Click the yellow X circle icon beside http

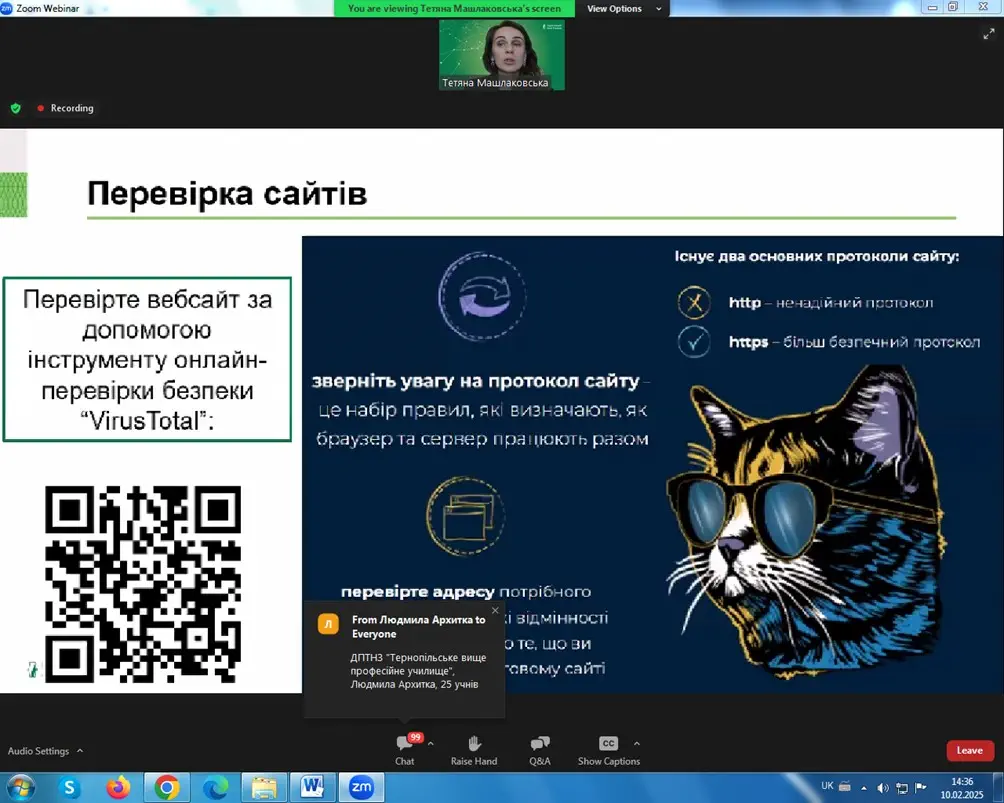(694, 303)
